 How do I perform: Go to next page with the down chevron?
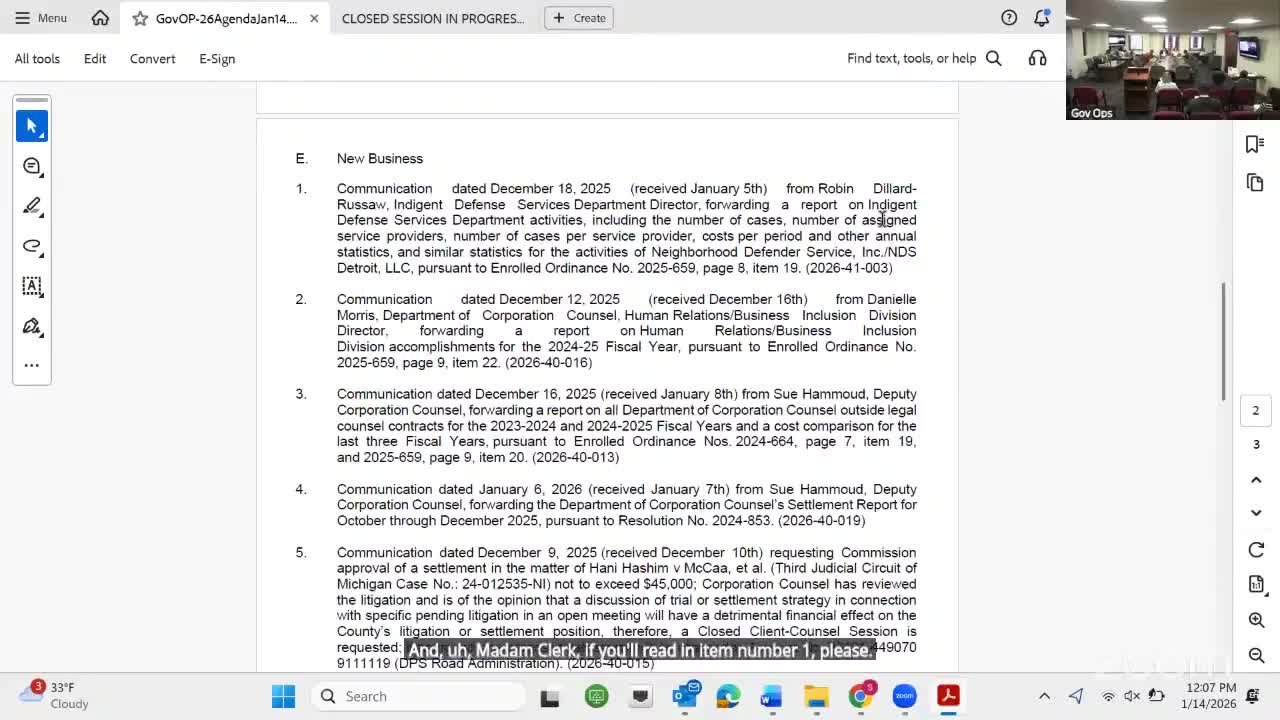click(1256, 512)
